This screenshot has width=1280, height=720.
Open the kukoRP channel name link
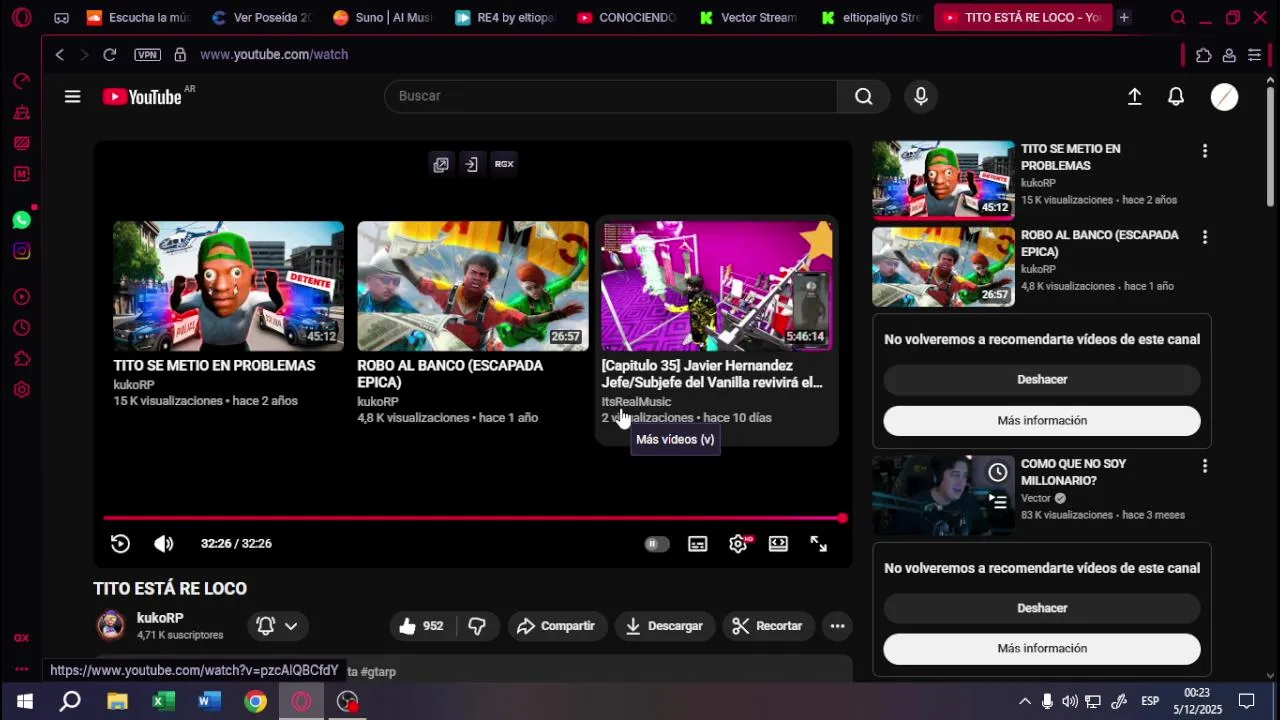(x=160, y=618)
